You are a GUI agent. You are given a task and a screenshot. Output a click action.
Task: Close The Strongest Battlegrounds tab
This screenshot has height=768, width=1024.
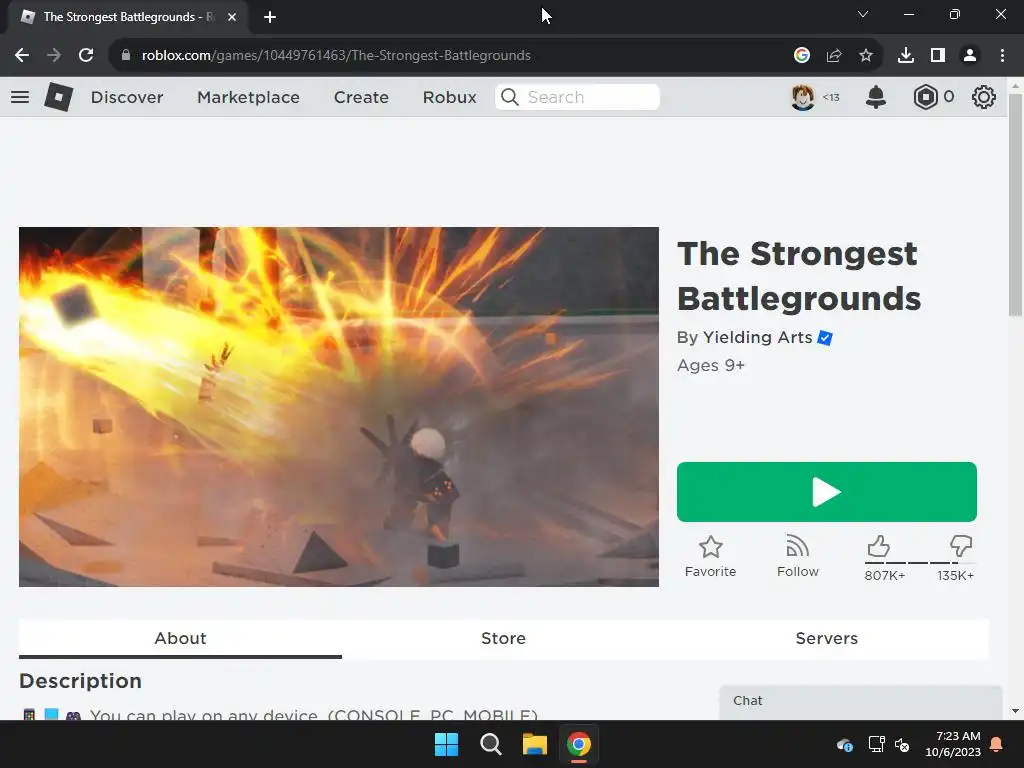tap(232, 17)
